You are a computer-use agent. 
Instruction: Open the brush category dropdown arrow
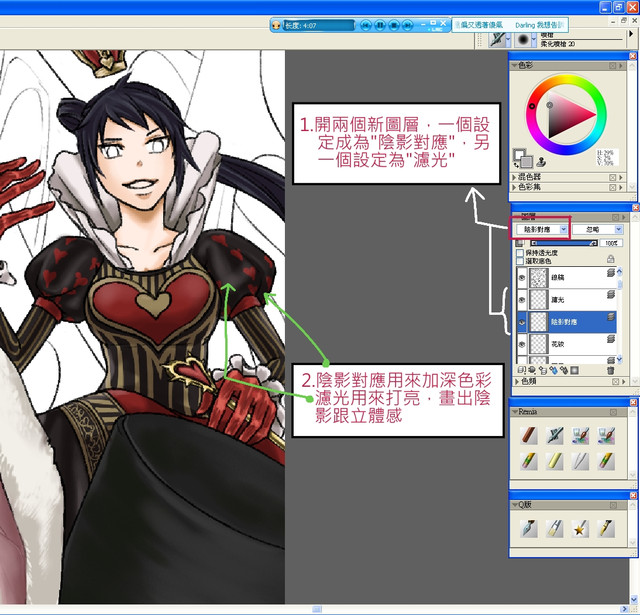coord(508,40)
